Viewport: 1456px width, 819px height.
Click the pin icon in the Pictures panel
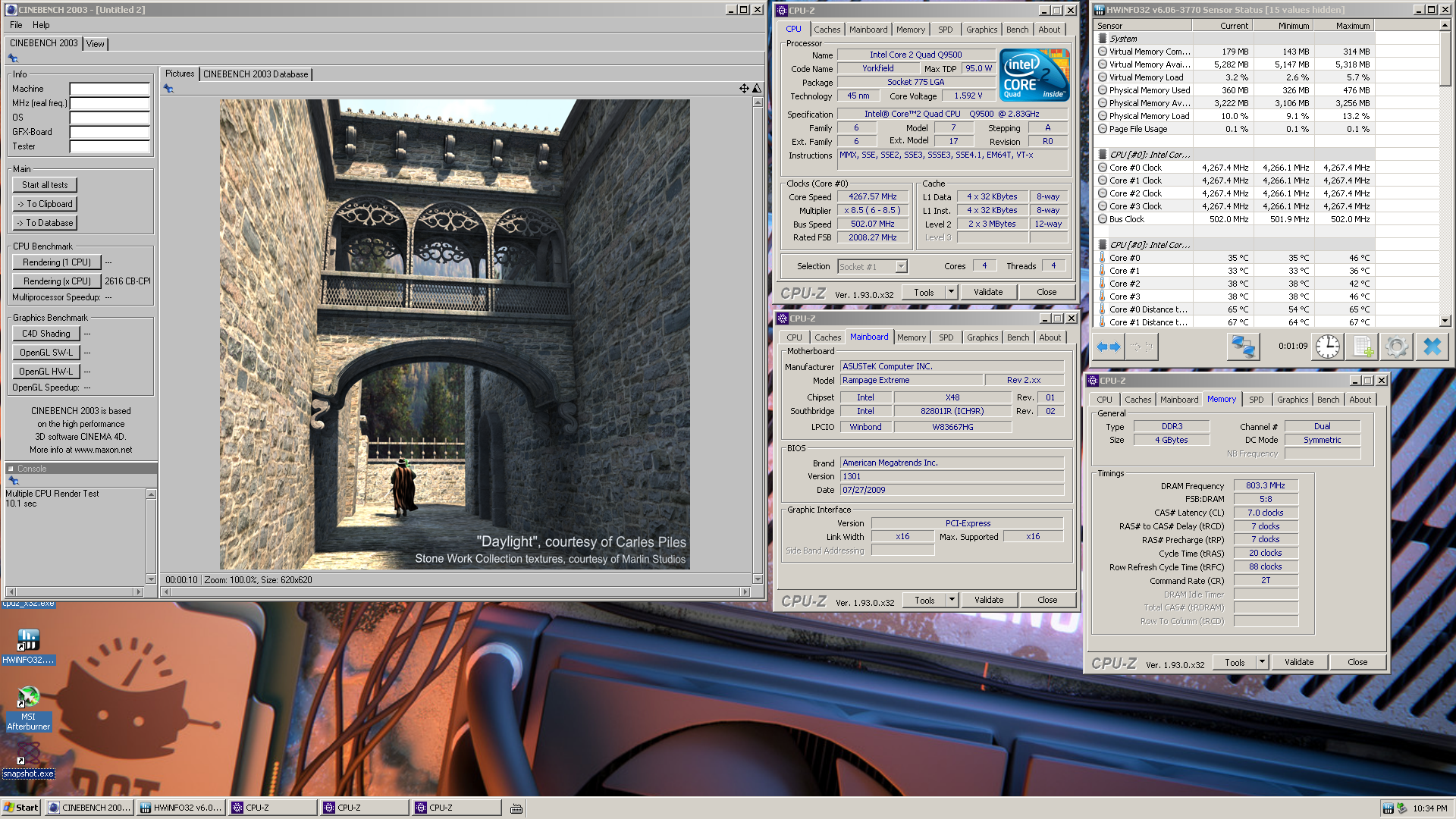[168, 89]
